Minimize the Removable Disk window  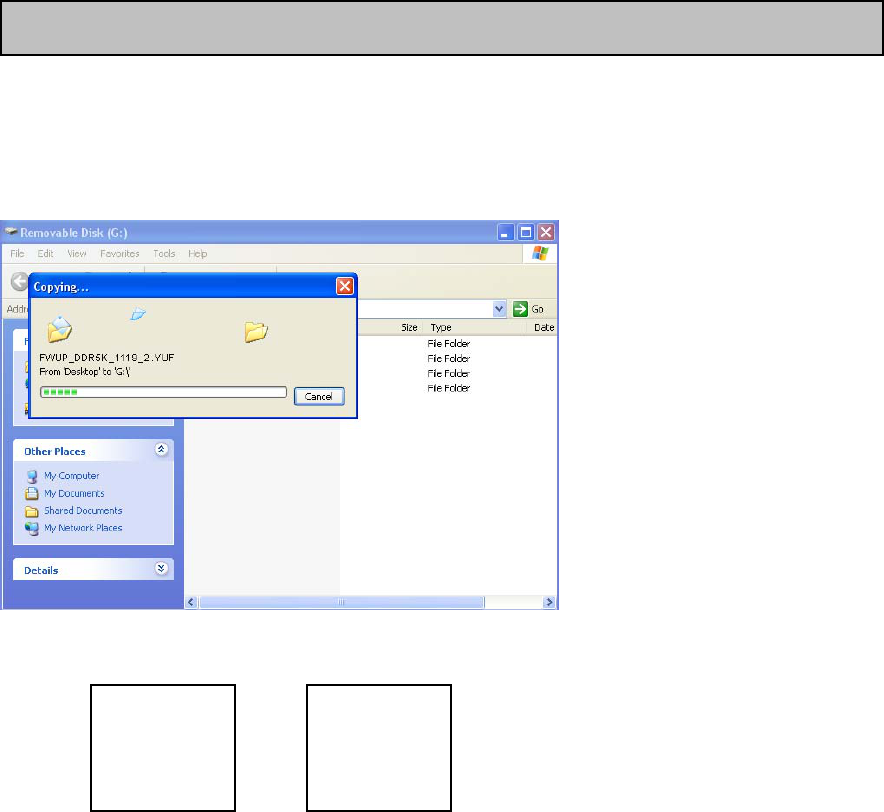pyautogui.click(x=506, y=232)
